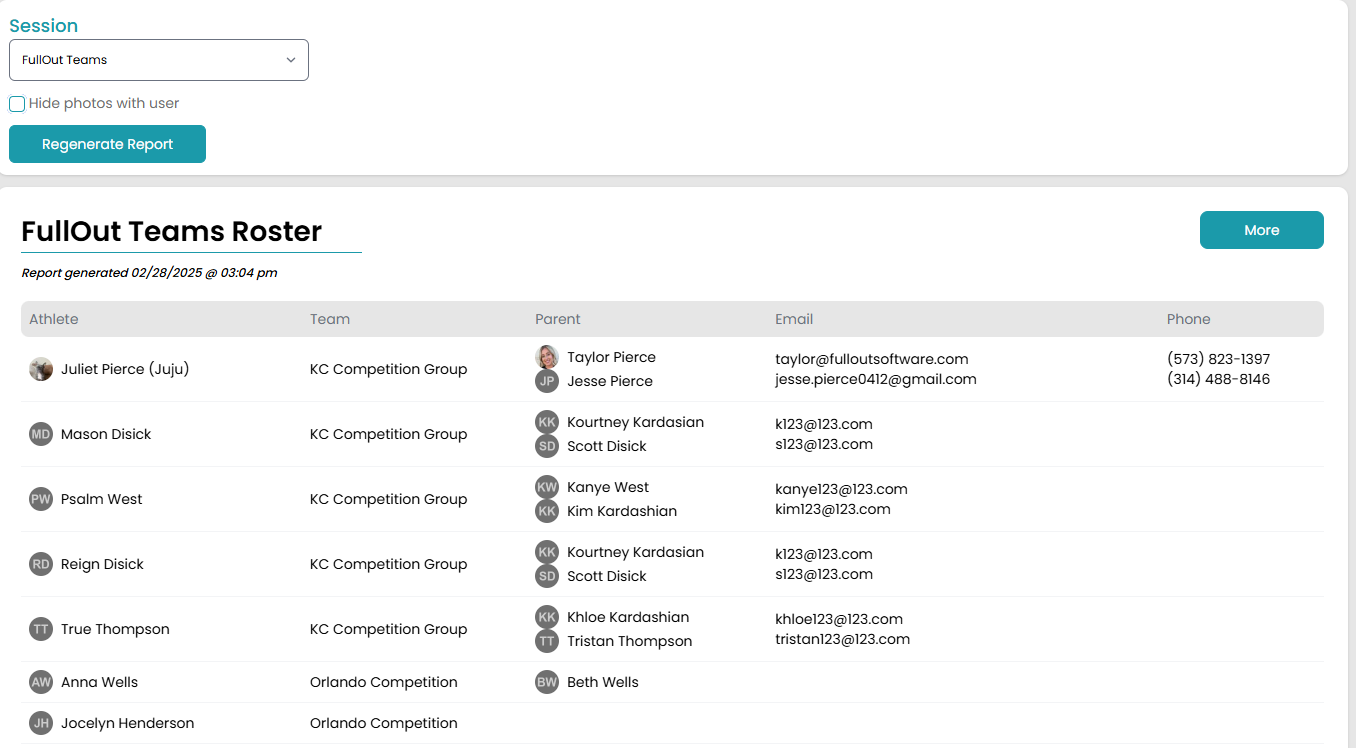Screen dimensions: 1356x748
Task: Click Reign Disick's RD avatar
Action: 41,564
